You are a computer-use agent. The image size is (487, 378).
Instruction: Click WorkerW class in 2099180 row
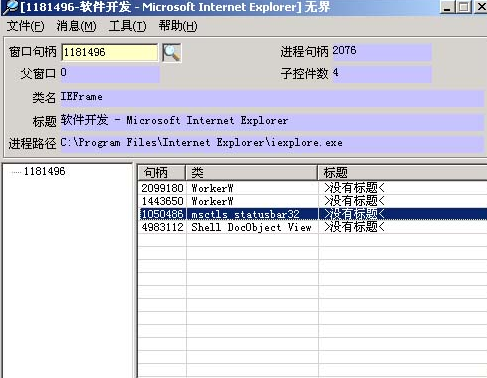212,188
